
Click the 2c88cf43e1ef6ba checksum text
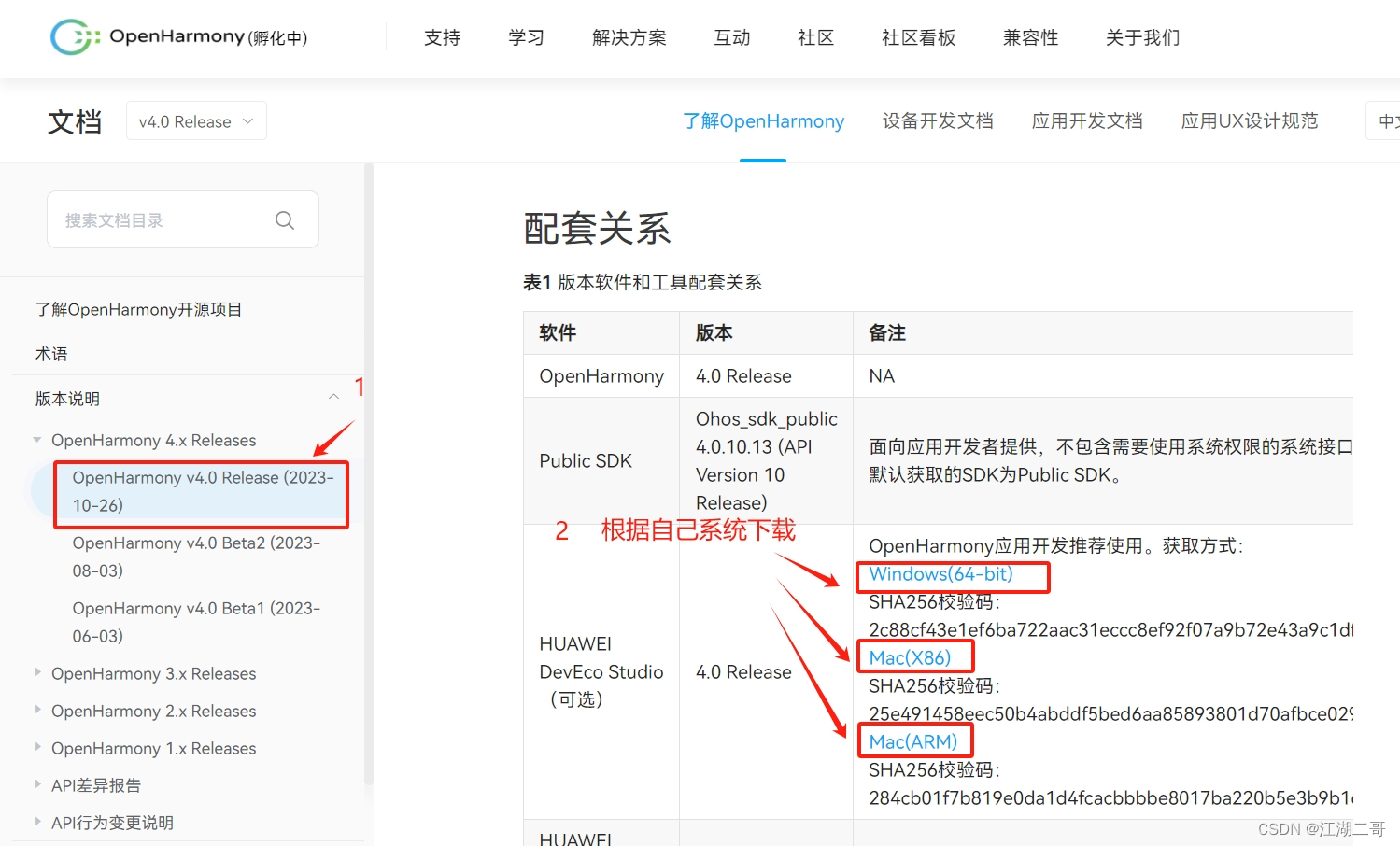(1110, 629)
